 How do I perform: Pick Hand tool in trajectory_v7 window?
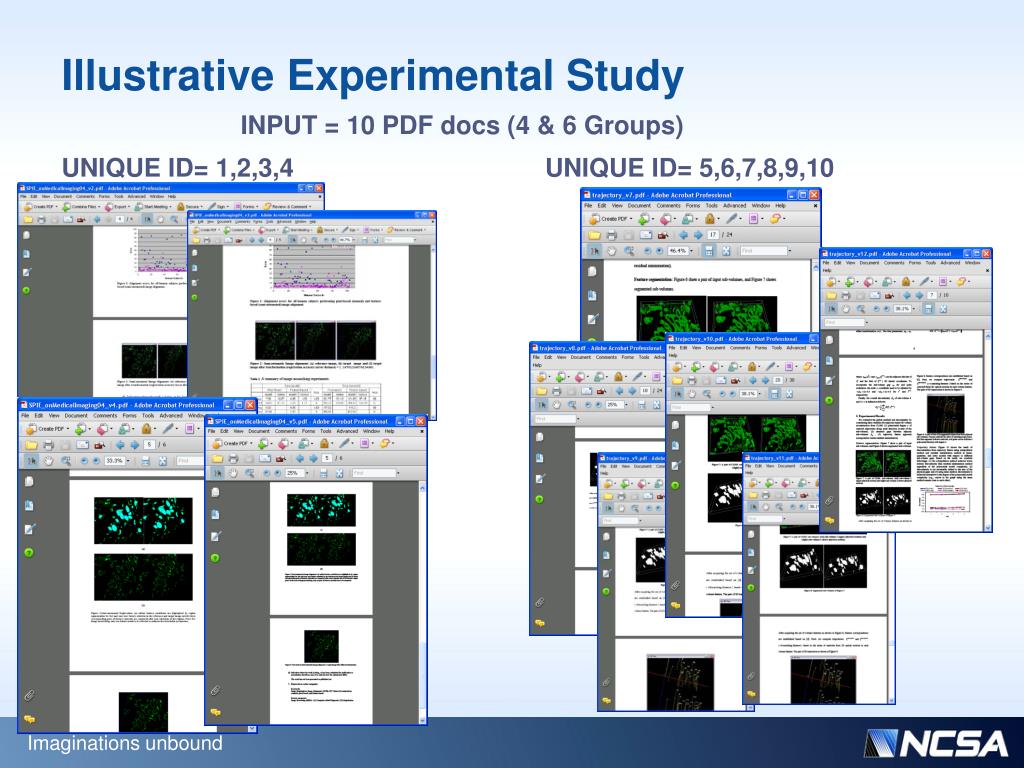611,251
